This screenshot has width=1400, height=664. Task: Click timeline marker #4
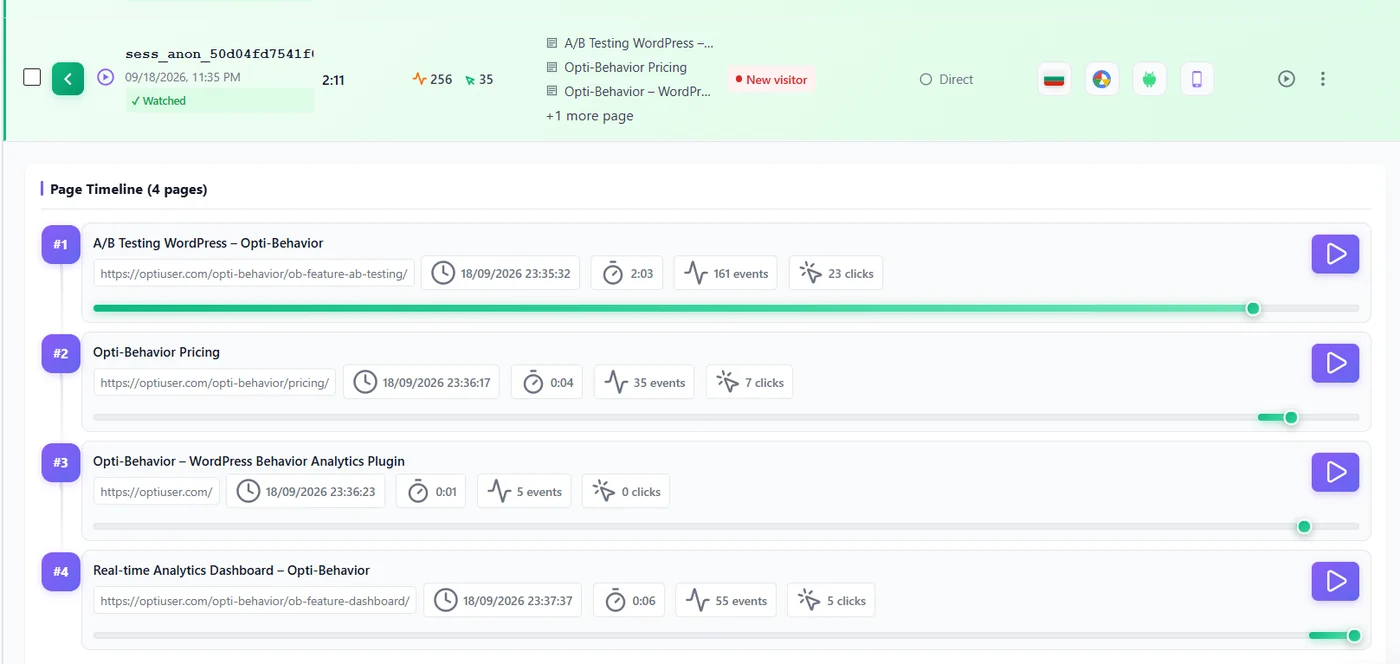[61, 571]
